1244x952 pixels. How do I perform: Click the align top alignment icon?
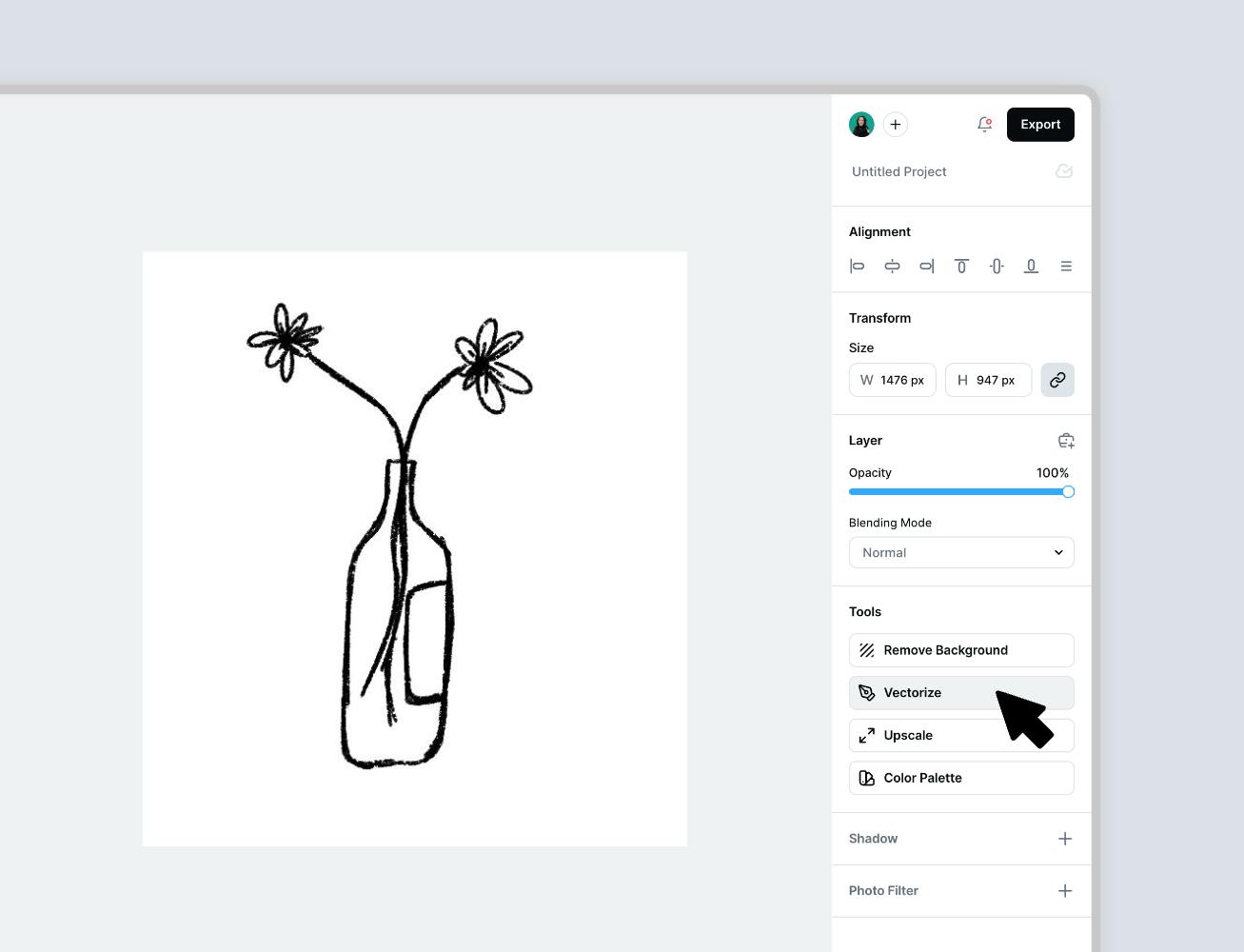point(961,266)
